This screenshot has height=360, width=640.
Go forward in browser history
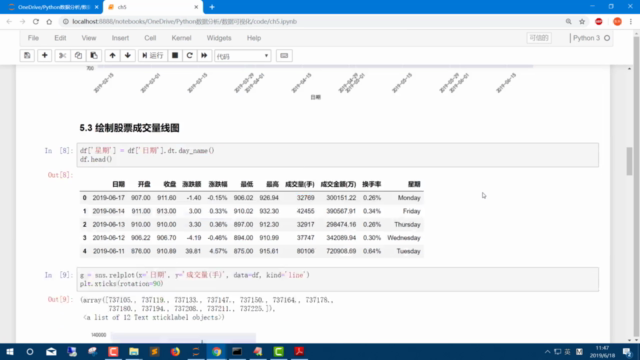pos(22,22)
